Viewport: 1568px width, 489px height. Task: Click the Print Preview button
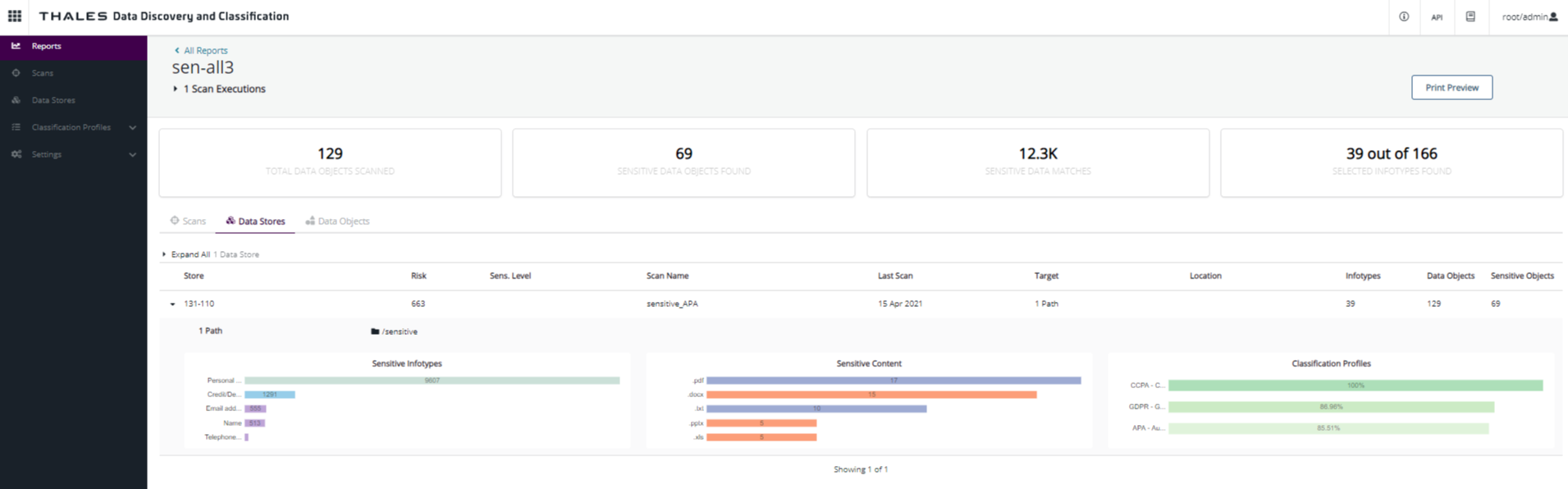click(1451, 88)
